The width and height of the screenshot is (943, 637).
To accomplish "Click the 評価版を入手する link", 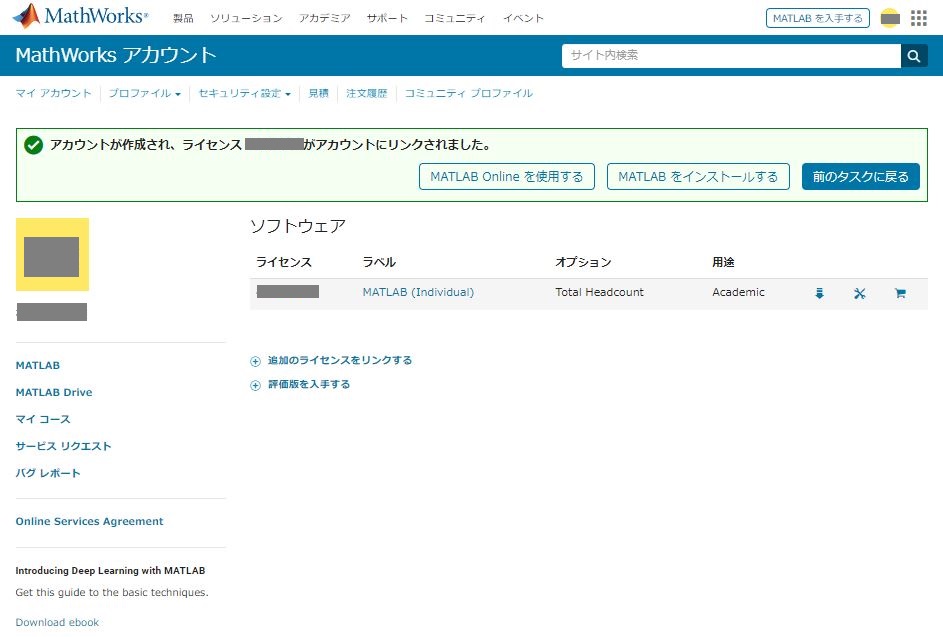I will tap(309, 384).
